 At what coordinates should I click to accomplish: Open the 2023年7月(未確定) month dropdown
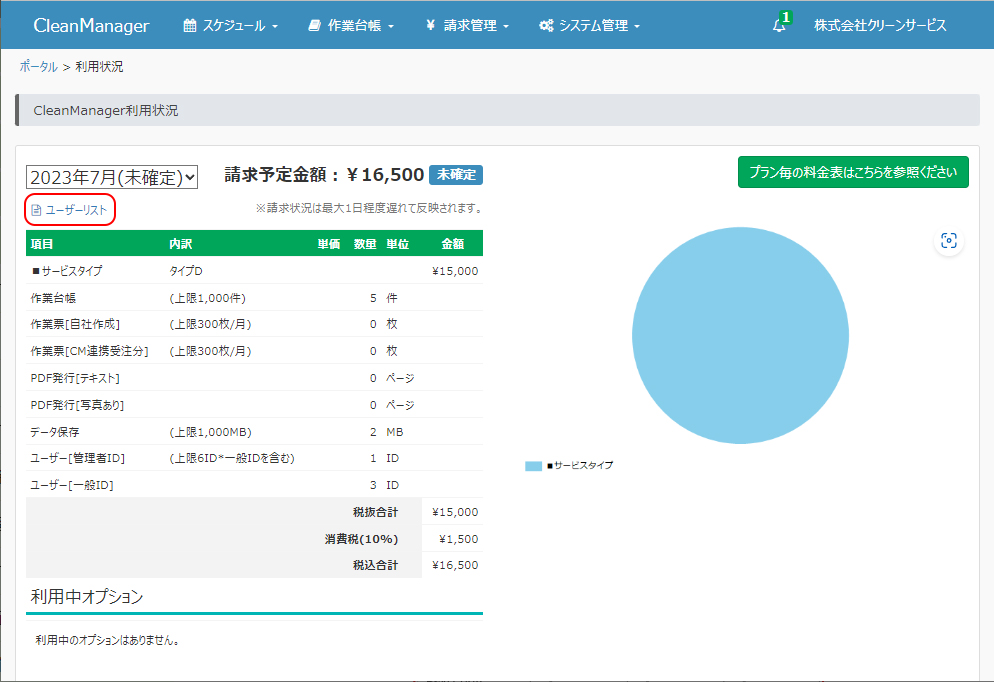pos(112,177)
